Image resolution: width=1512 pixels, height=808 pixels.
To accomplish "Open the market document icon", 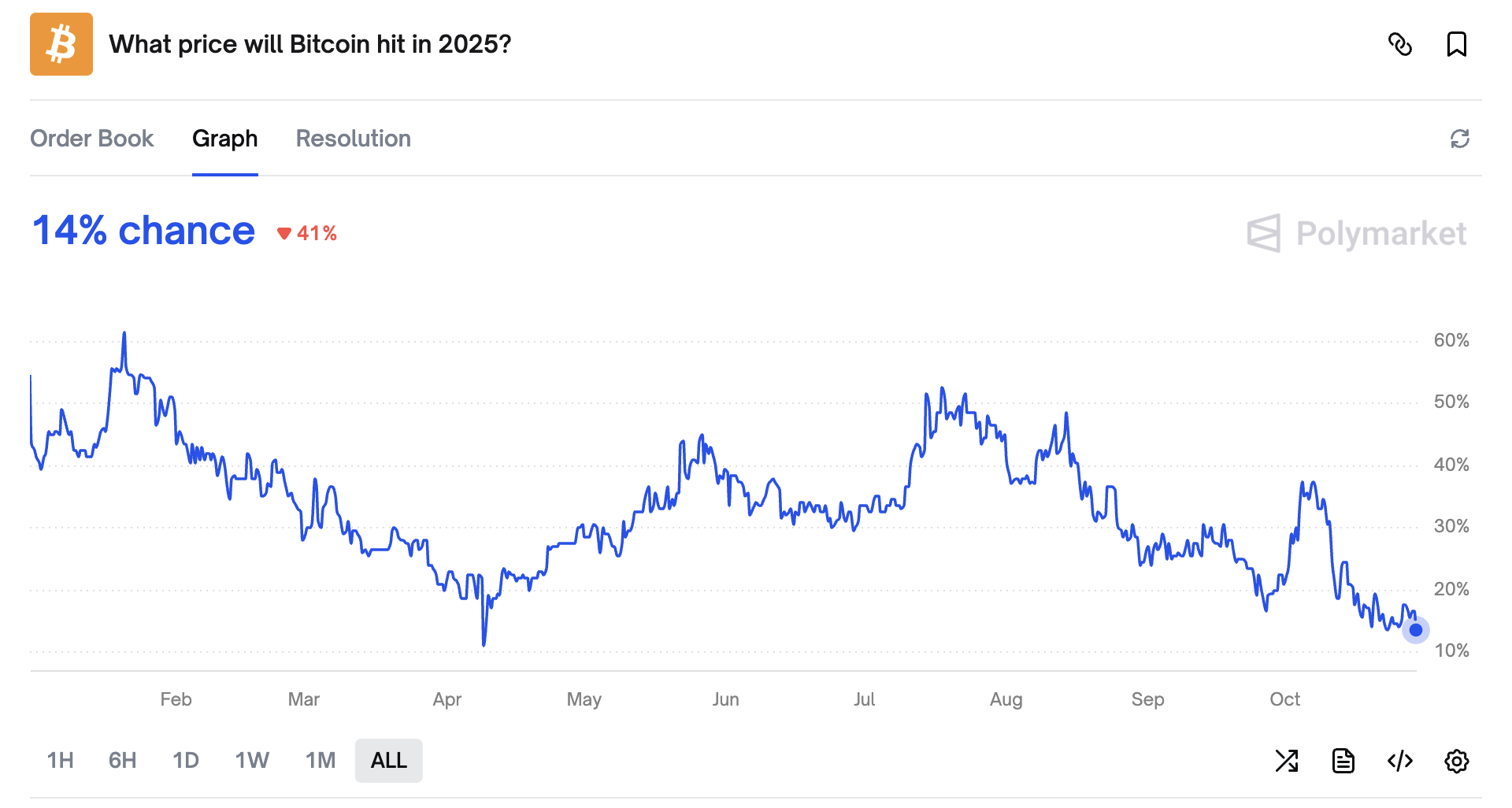I will (1343, 761).
